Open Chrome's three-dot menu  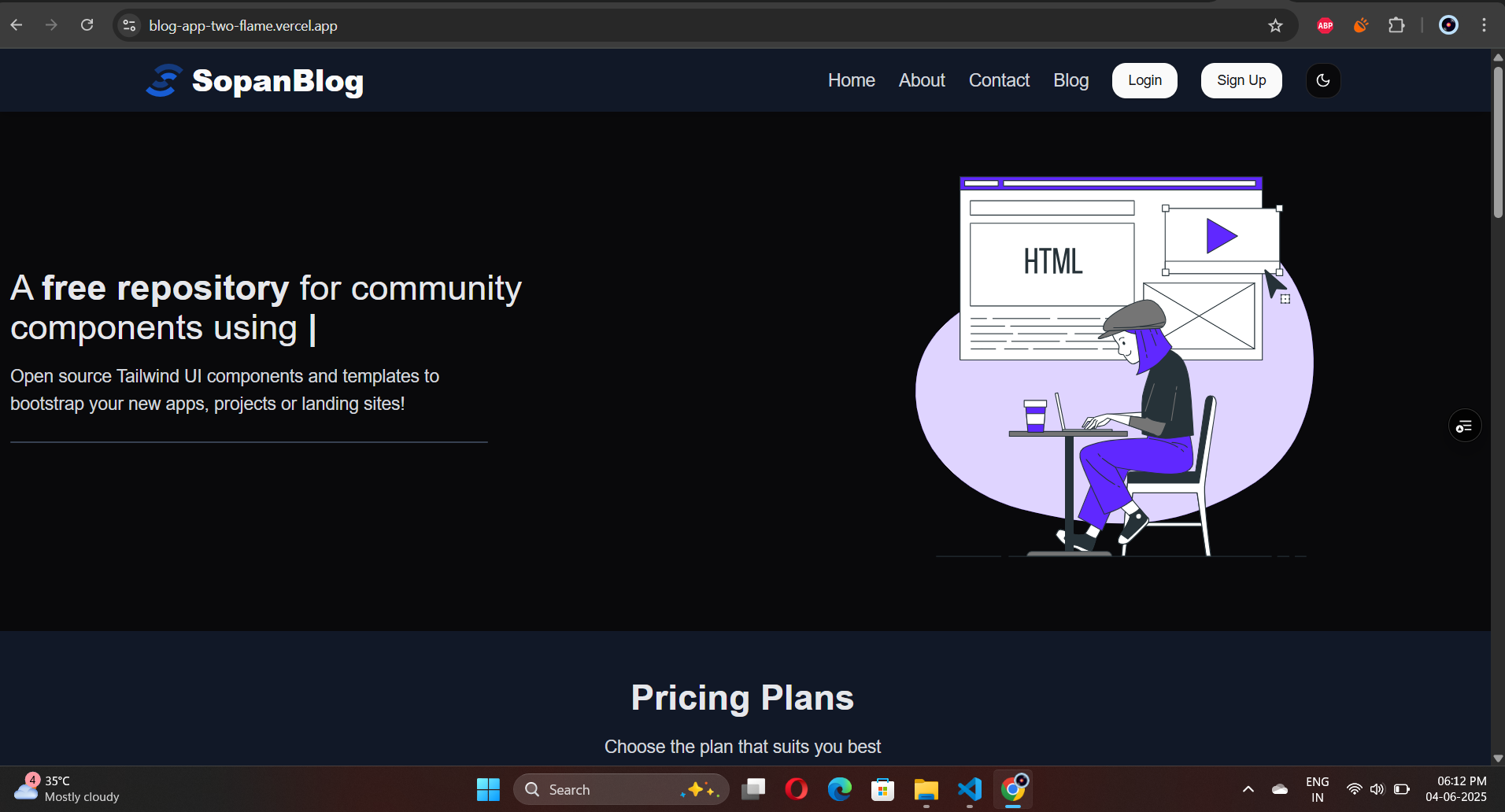1484,25
